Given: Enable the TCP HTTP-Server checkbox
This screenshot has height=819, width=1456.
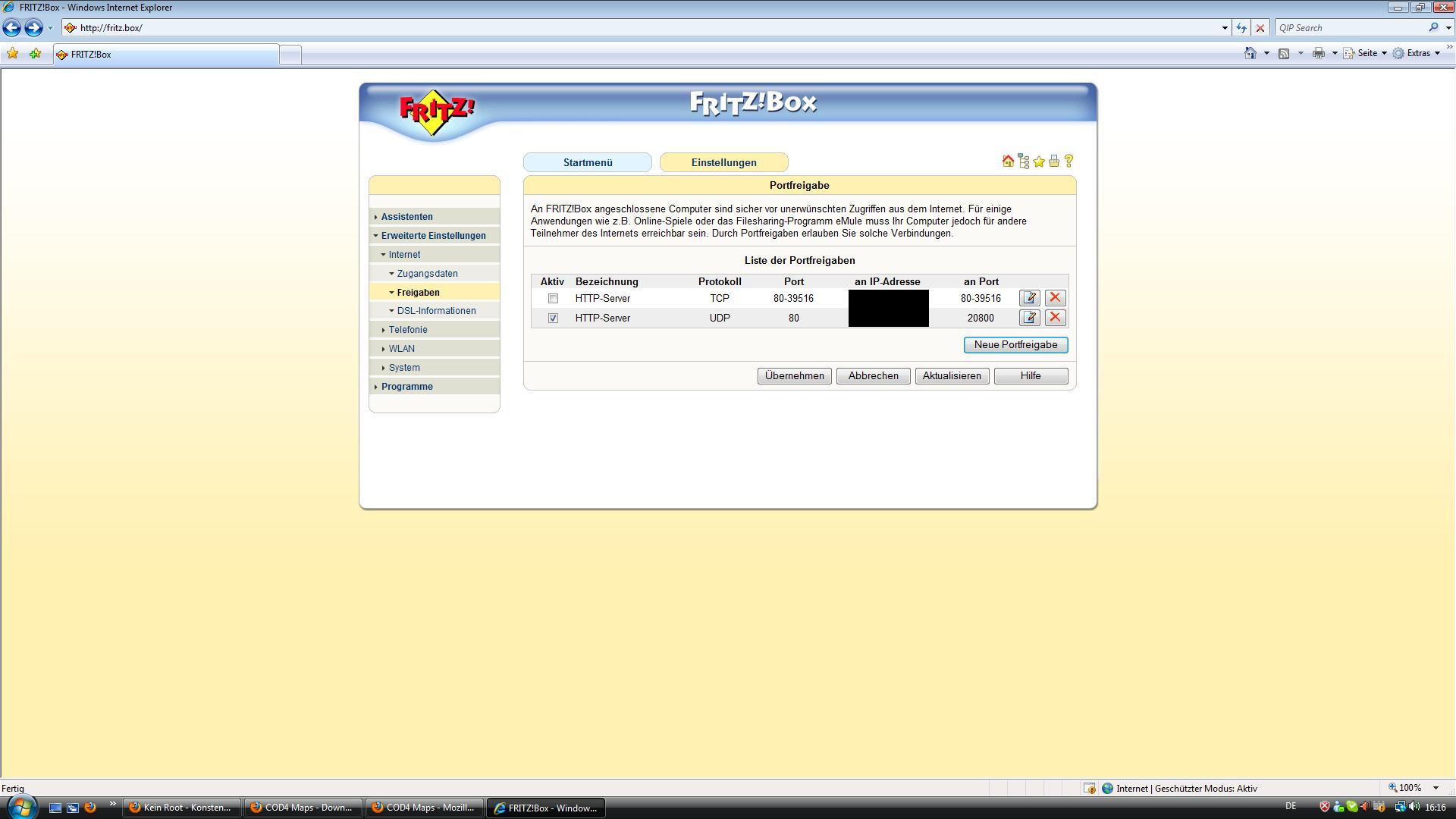Looking at the screenshot, I should click(x=553, y=299).
